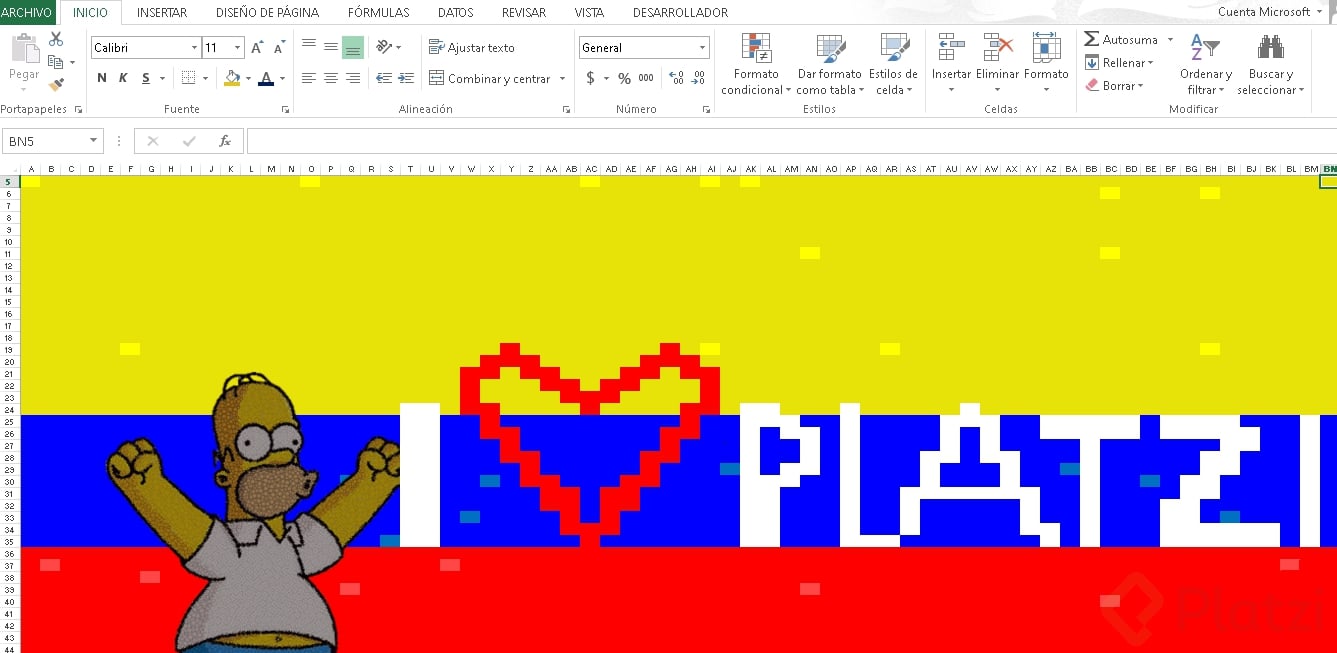Click the decrease decimals icon
This screenshot has height=653, width=1337.
(x=699, y=78)
